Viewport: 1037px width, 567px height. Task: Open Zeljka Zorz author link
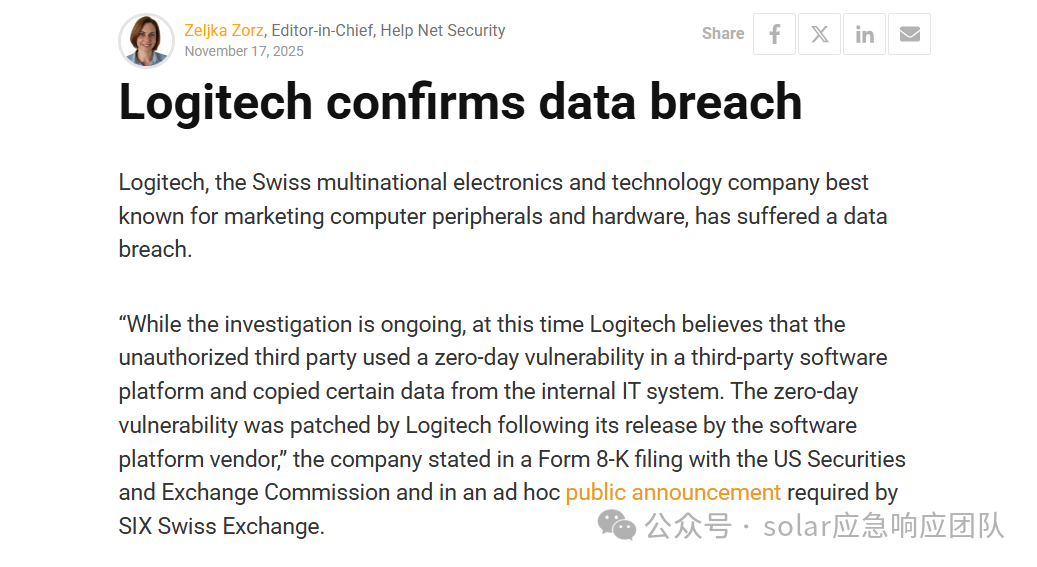click(x=224, y=30)
